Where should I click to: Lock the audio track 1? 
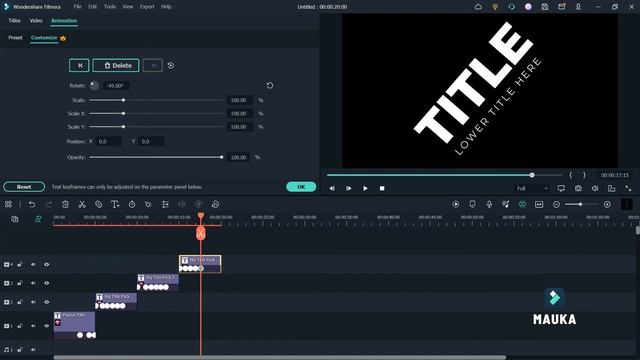point(20,350)
